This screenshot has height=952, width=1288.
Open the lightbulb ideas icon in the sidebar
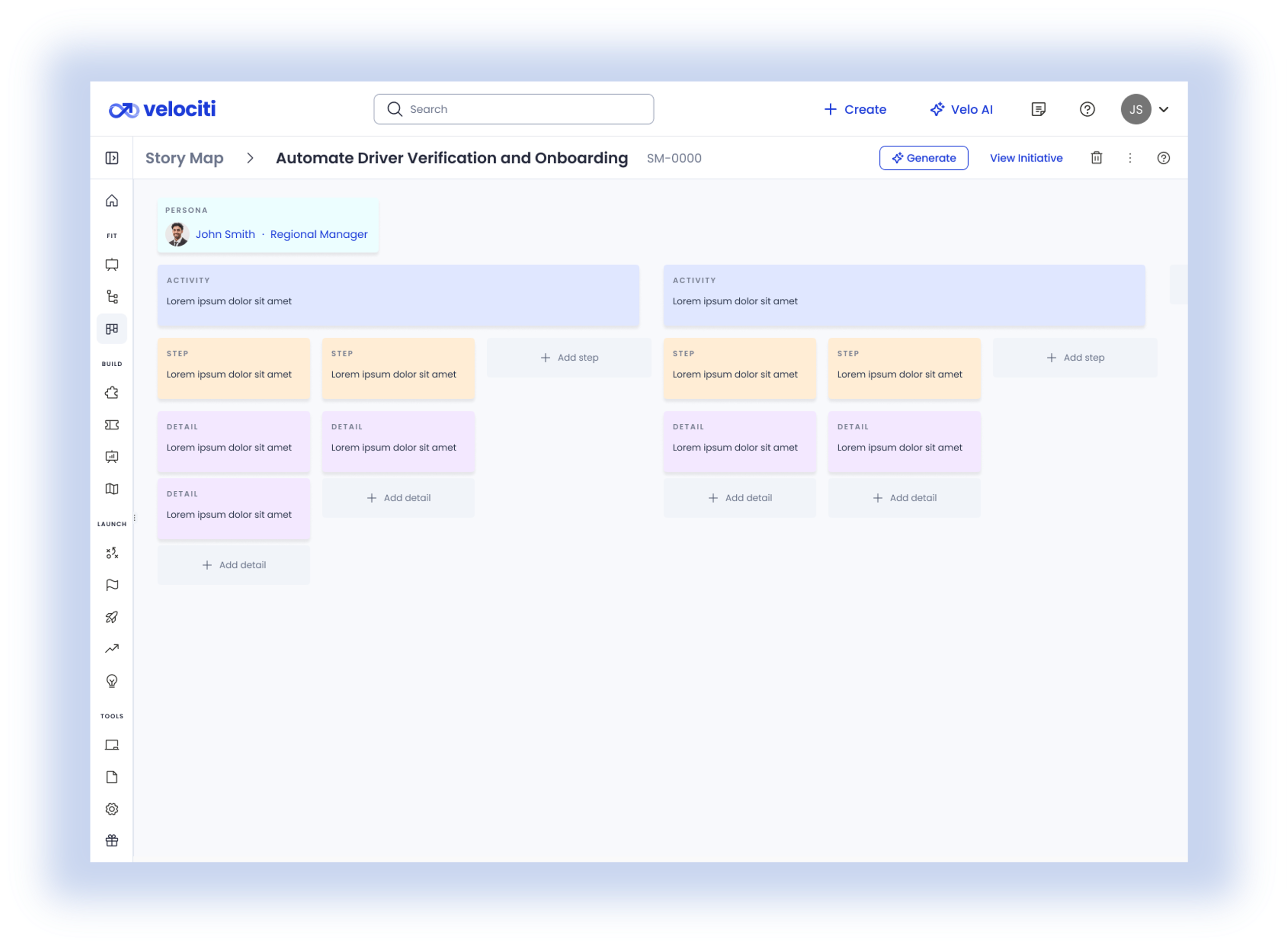click(112, 681)
